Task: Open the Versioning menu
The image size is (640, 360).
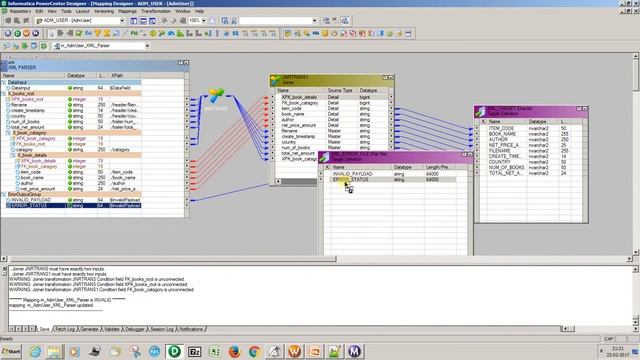Action: tap(104, 11)
